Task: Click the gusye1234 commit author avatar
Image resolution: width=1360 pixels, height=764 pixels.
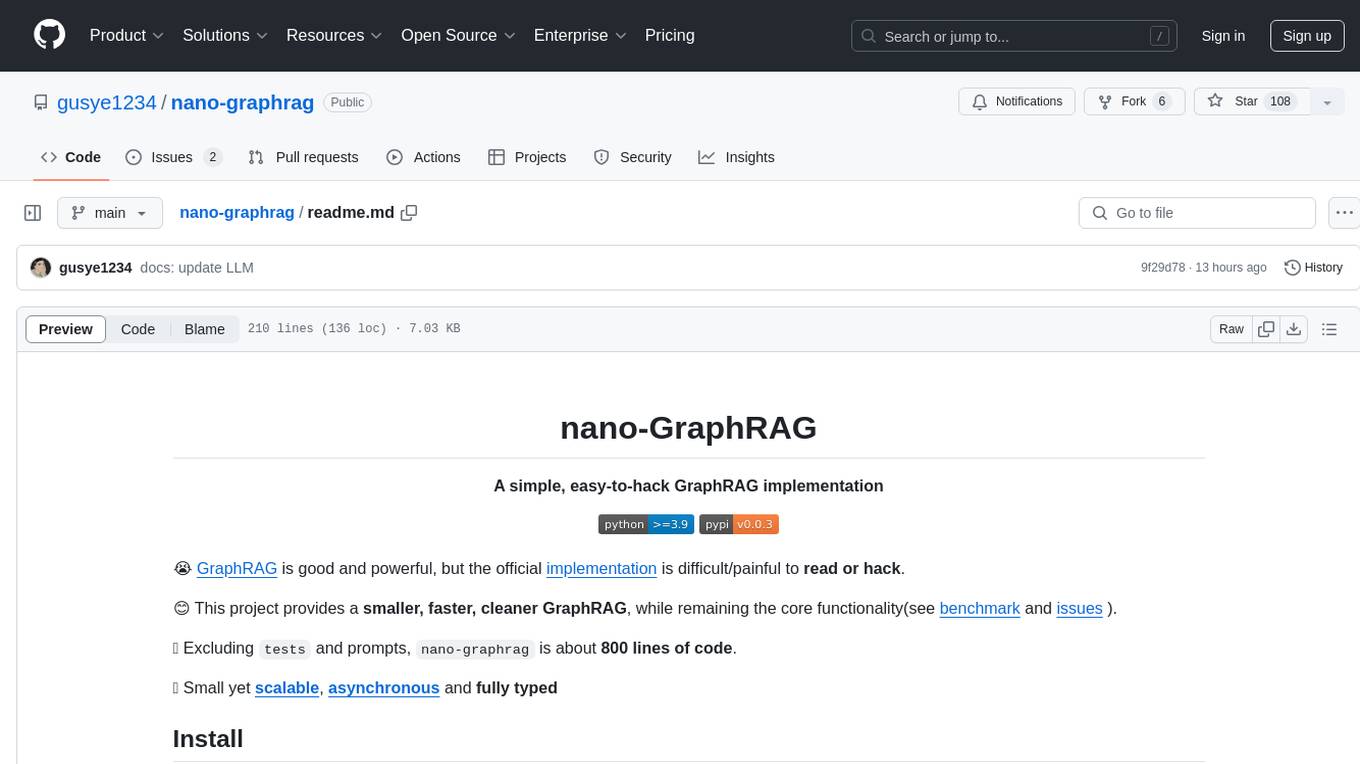Action: coord(41,268)
